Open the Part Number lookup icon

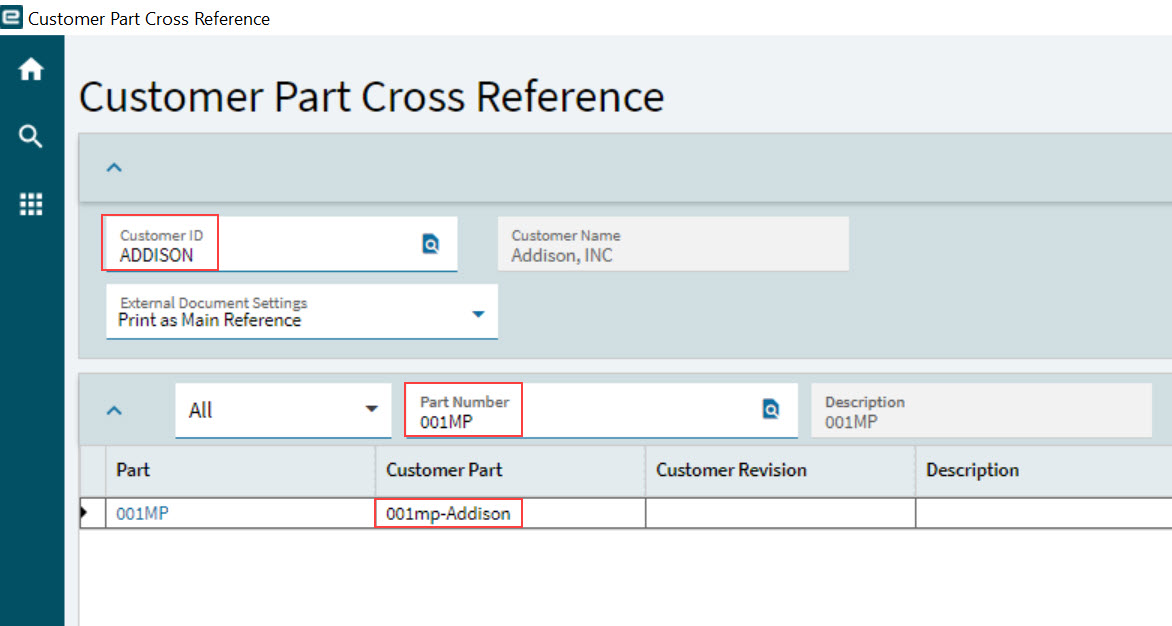(x=770, y=410)
